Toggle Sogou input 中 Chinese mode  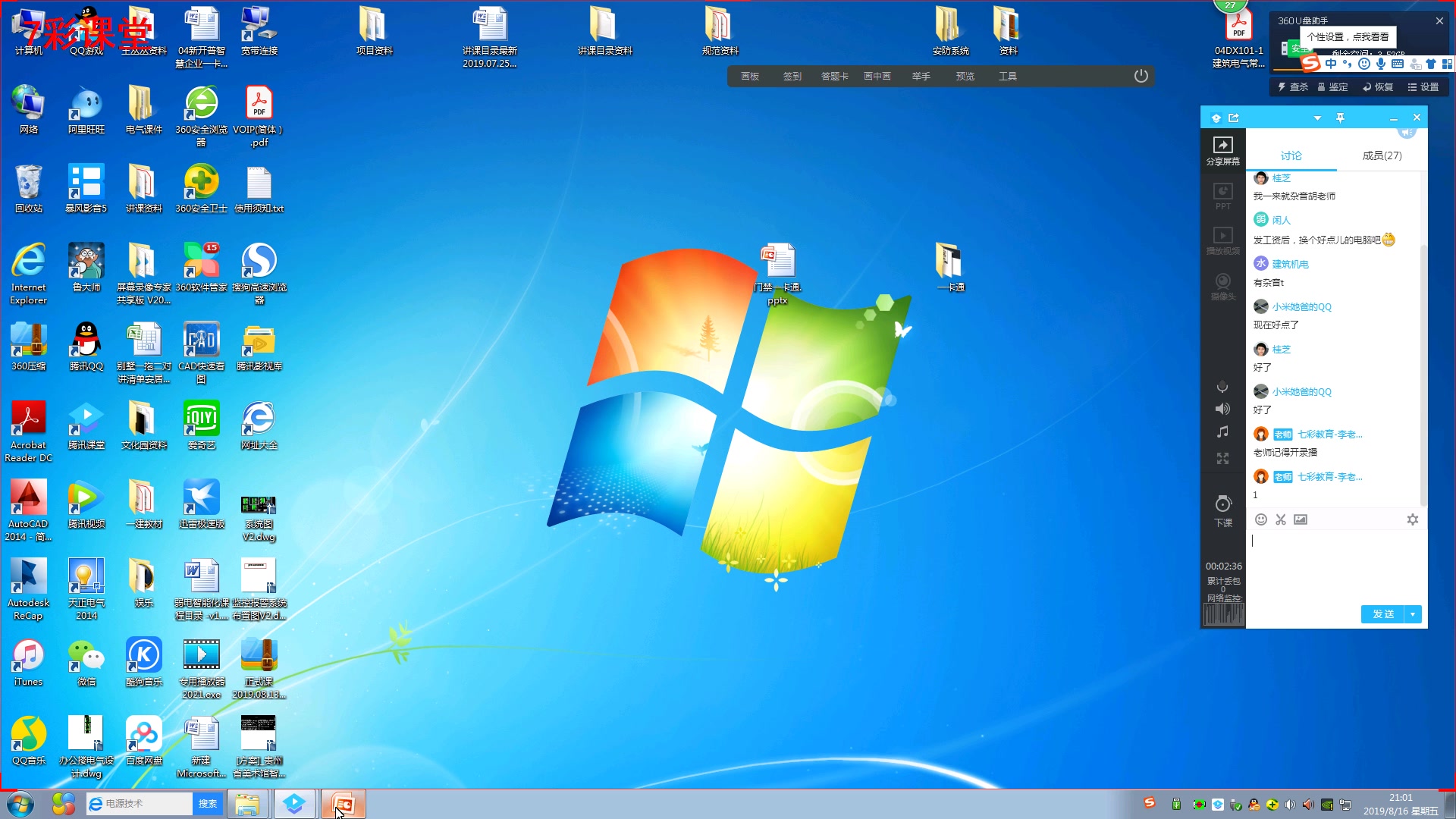click(1330, 64)
